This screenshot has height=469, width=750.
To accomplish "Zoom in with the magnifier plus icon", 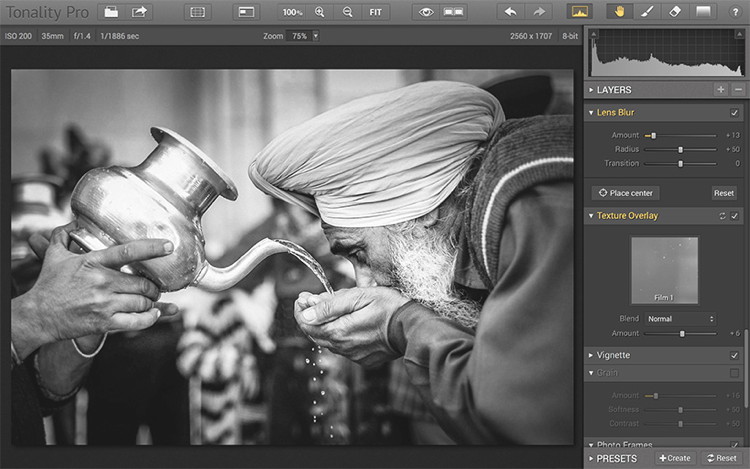I will 320,12.
